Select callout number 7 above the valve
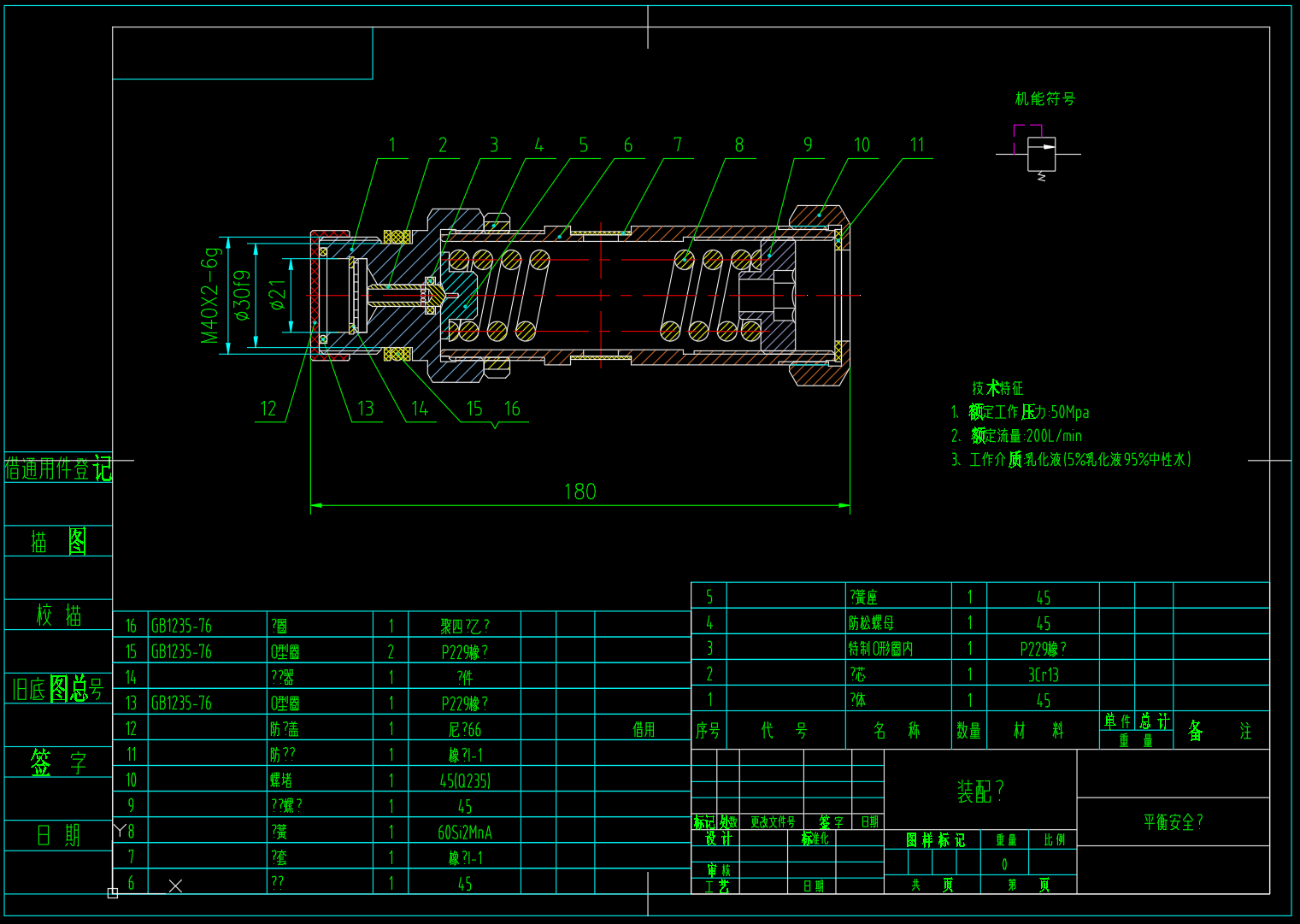The width and height of the screenshot is (1300, 924). click(x=678, y=145)
